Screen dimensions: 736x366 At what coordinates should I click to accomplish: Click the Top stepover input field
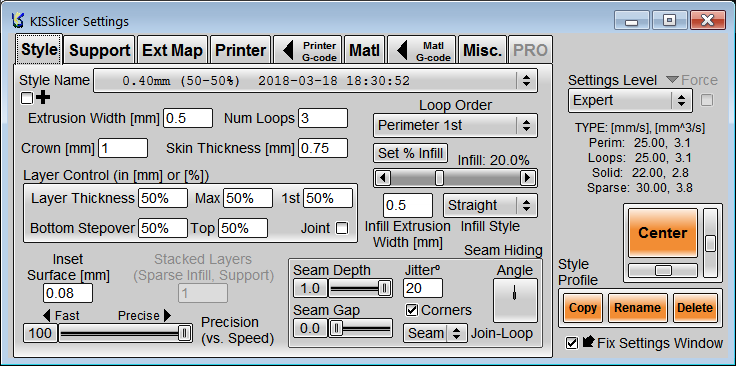(x=243, y=228)
